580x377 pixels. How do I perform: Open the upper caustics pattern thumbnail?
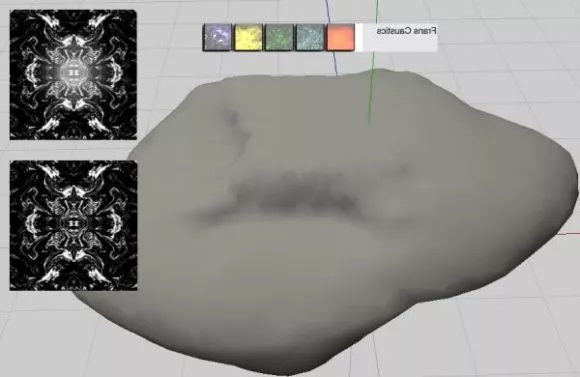tap(73, 75)
